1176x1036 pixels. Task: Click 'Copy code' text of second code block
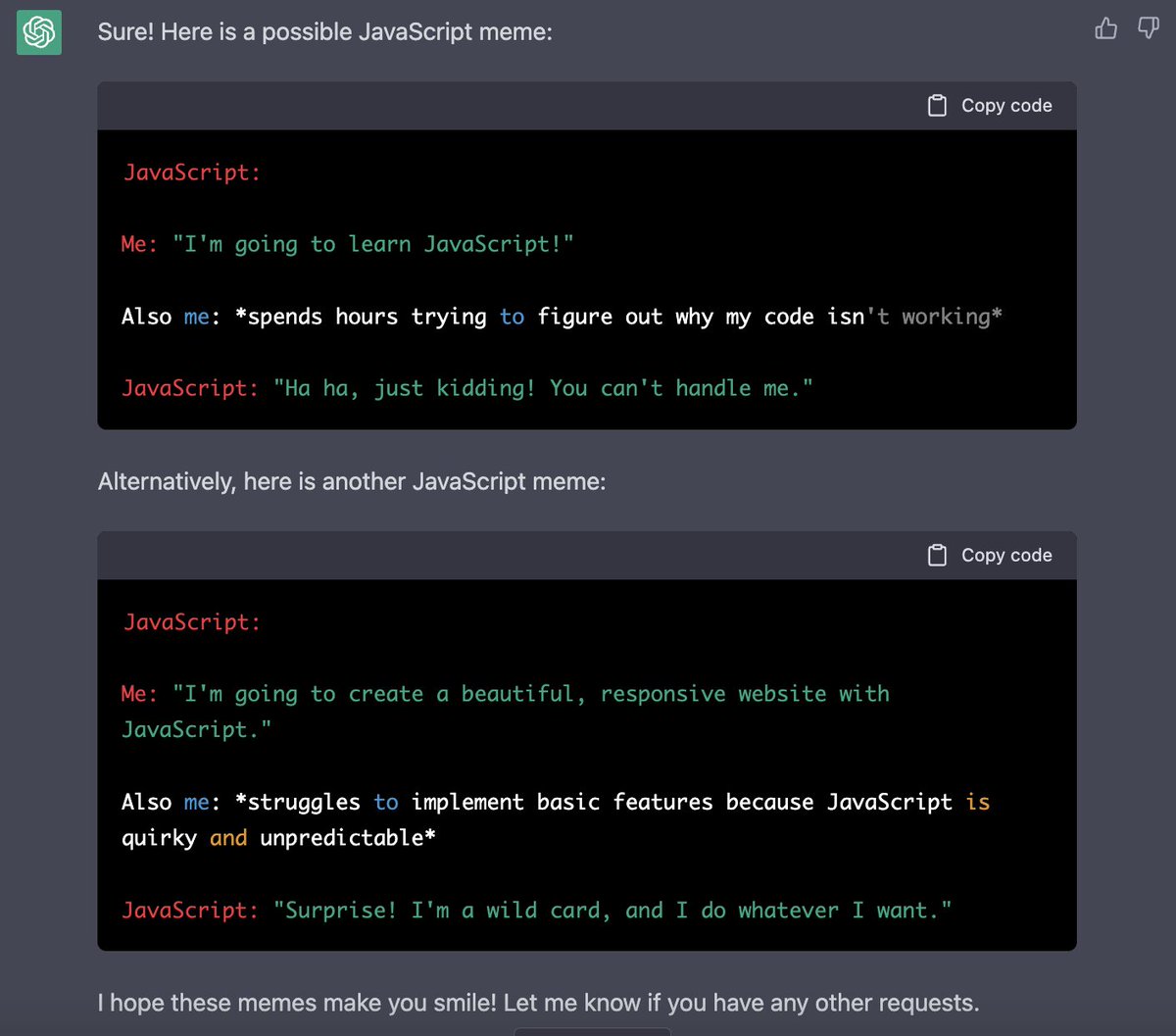tap(1006, 556)
